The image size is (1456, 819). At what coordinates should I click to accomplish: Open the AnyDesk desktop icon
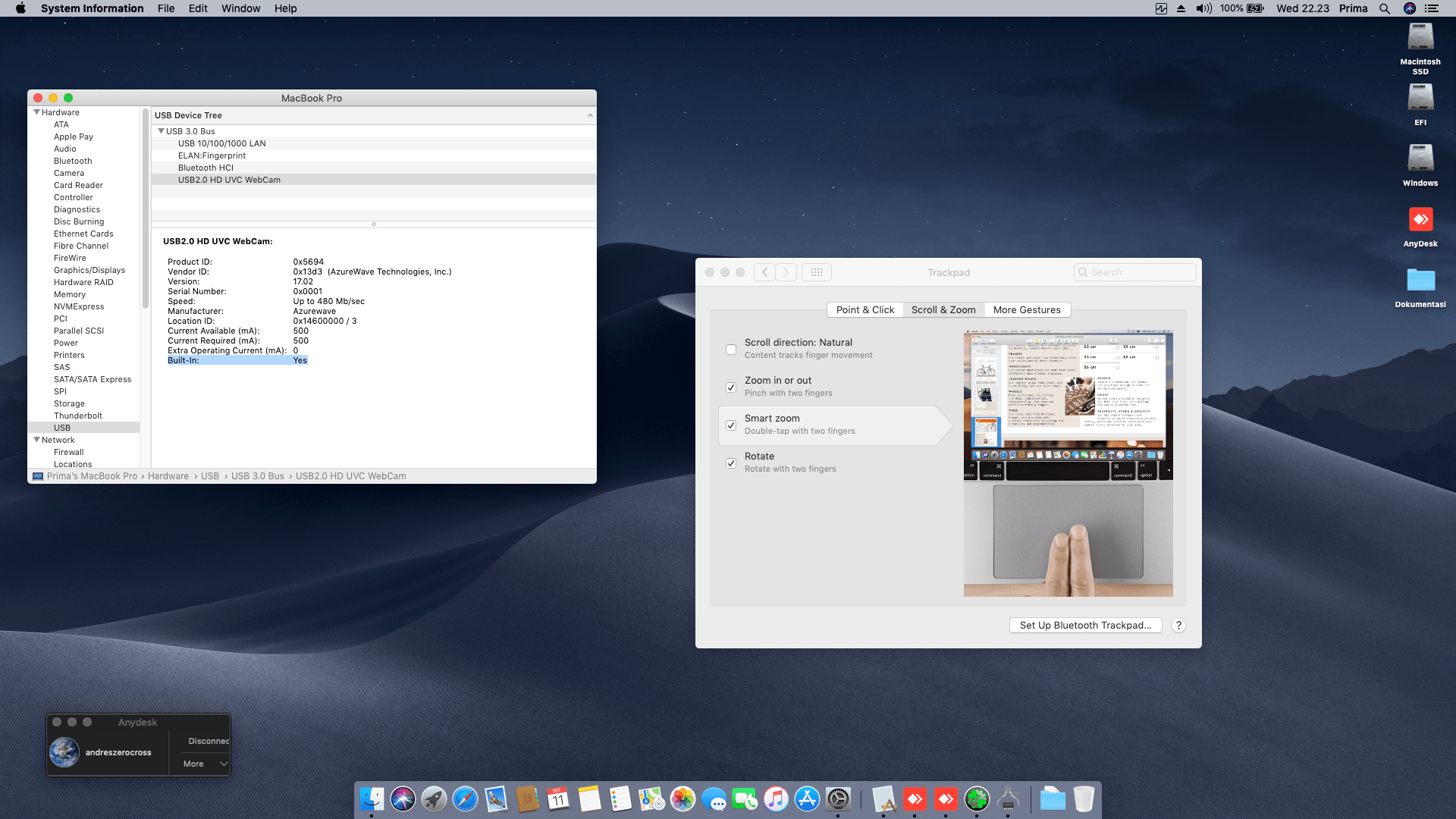[1420, 220]
